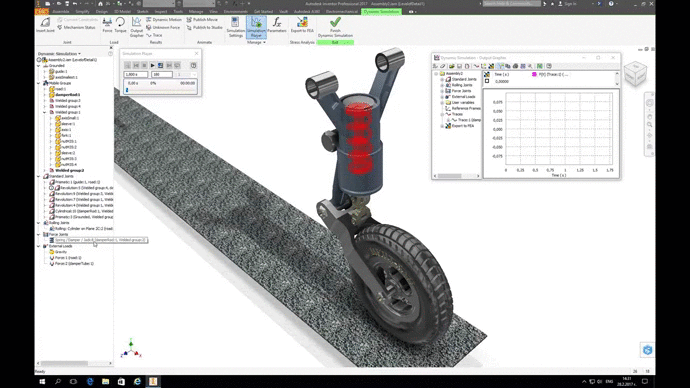Click Trace in Results panel

pyautogui.click(x=154, y=35)
